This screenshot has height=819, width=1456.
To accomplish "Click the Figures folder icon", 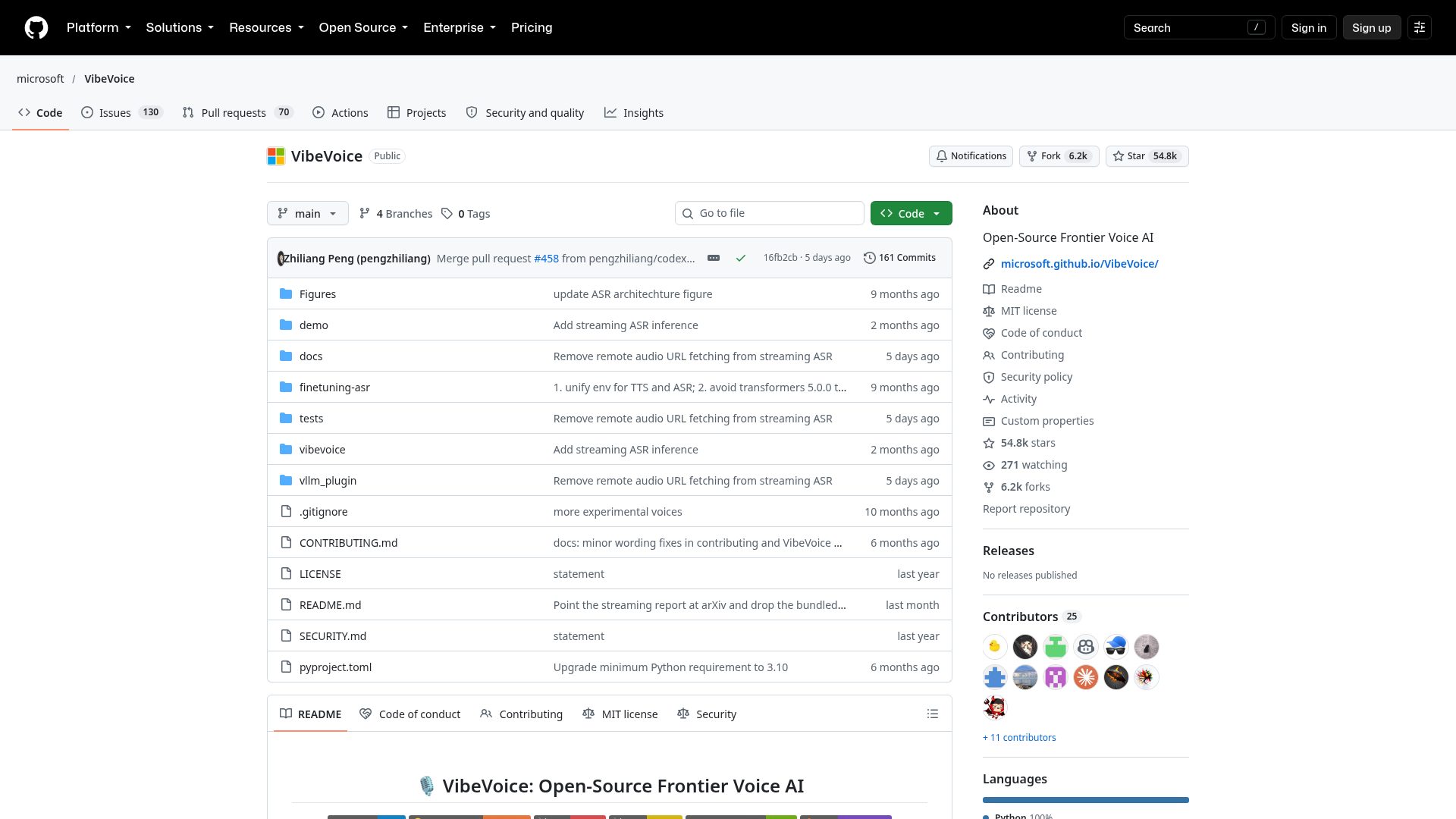I will point(286,293).
